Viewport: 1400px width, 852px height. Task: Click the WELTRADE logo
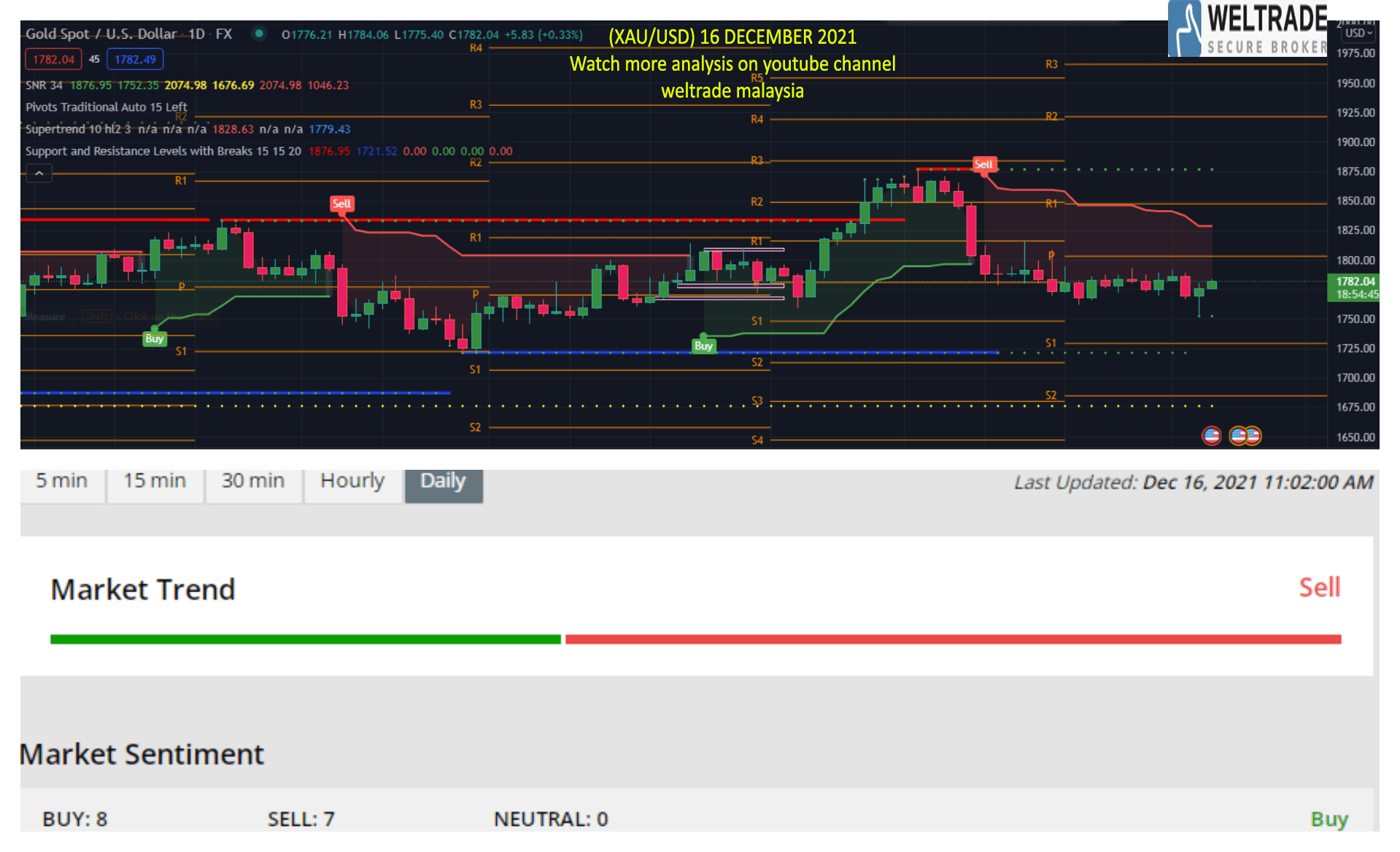click(1248, 29)
